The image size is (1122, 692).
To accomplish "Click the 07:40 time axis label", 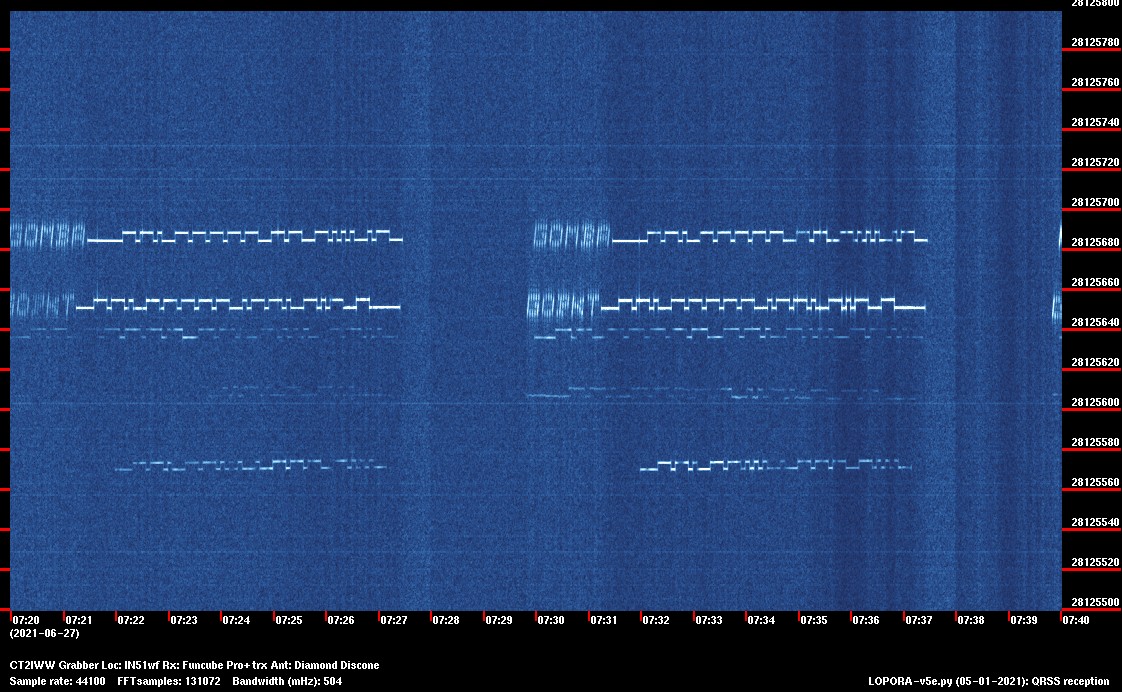I will pyautogui.click(x=1076, y=620).
